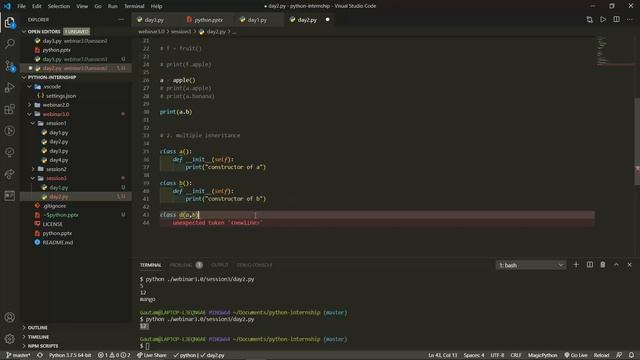
Task: Switch to the day1.py editor tab
Action: click(257, 20)
